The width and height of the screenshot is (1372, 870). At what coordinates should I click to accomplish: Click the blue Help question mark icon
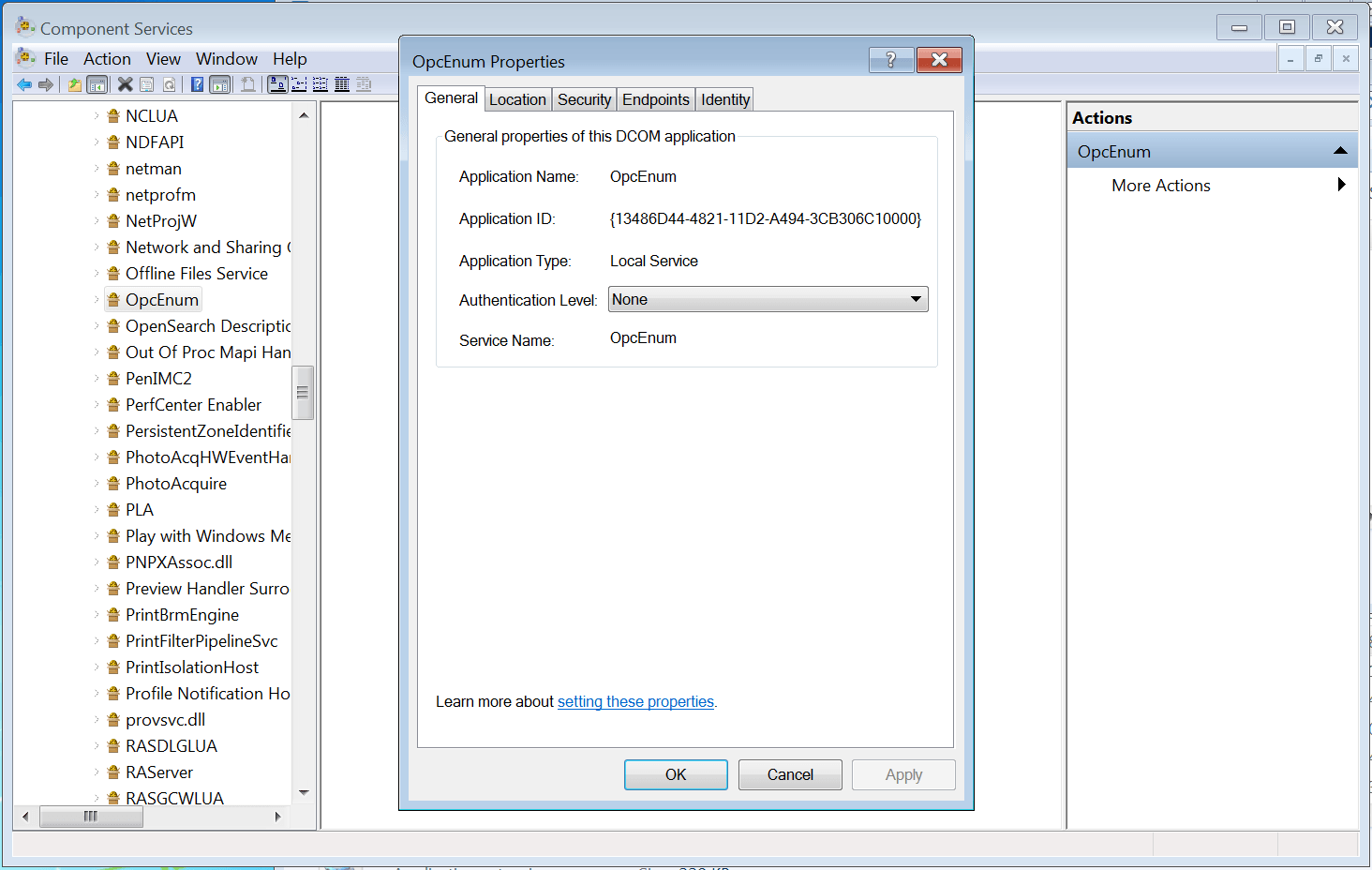pyautogui.click(x=197, y=85)
